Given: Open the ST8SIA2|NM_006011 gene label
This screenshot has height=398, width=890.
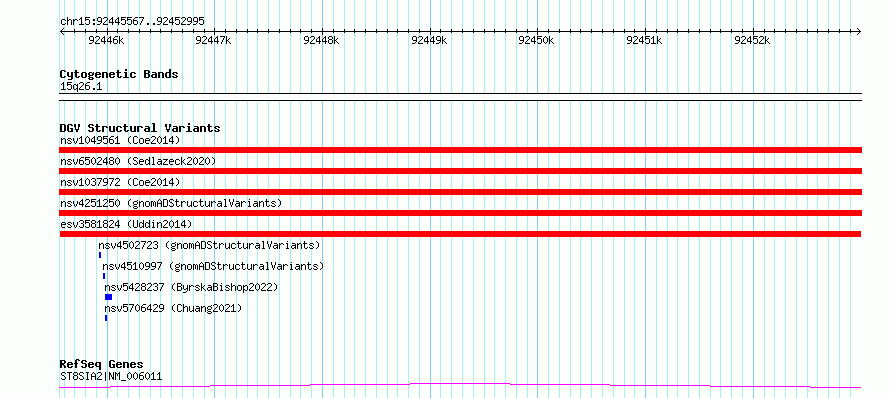Looking at the screenshot, I should tap(111, 376).
